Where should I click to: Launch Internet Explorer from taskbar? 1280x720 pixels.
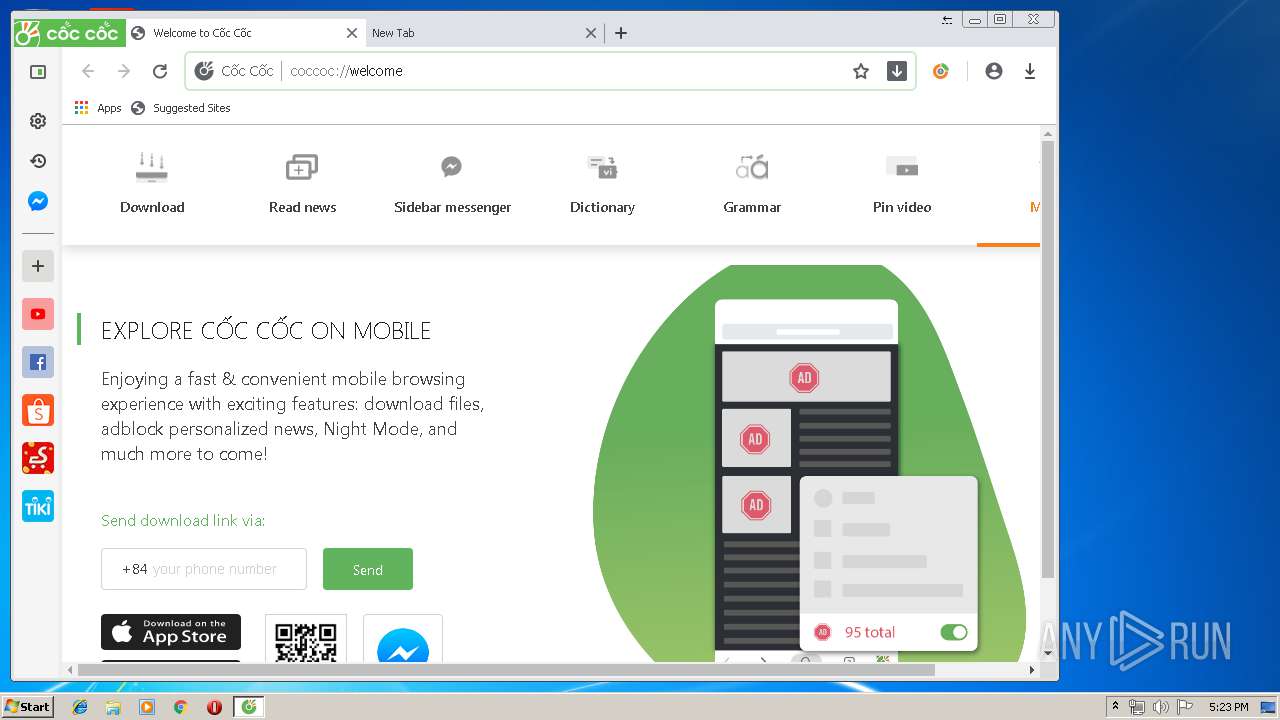80,707
